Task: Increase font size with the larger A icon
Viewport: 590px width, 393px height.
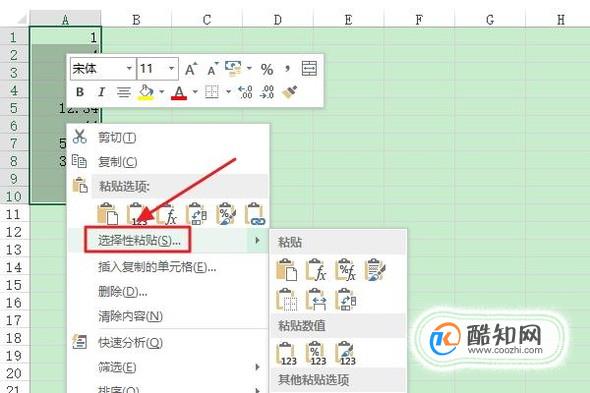Action: pyautogui.click(x=191, y=69)
